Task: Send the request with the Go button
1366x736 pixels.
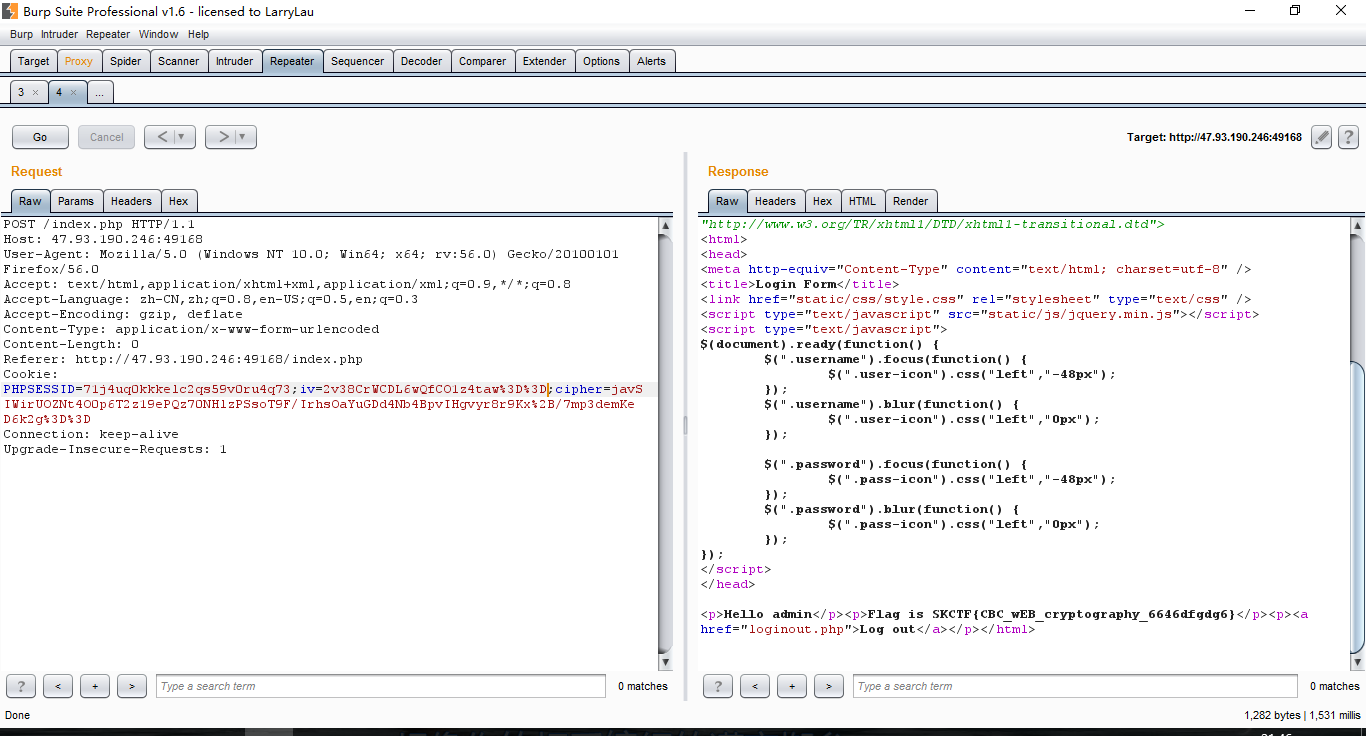Action: click(x=40, y=137)
